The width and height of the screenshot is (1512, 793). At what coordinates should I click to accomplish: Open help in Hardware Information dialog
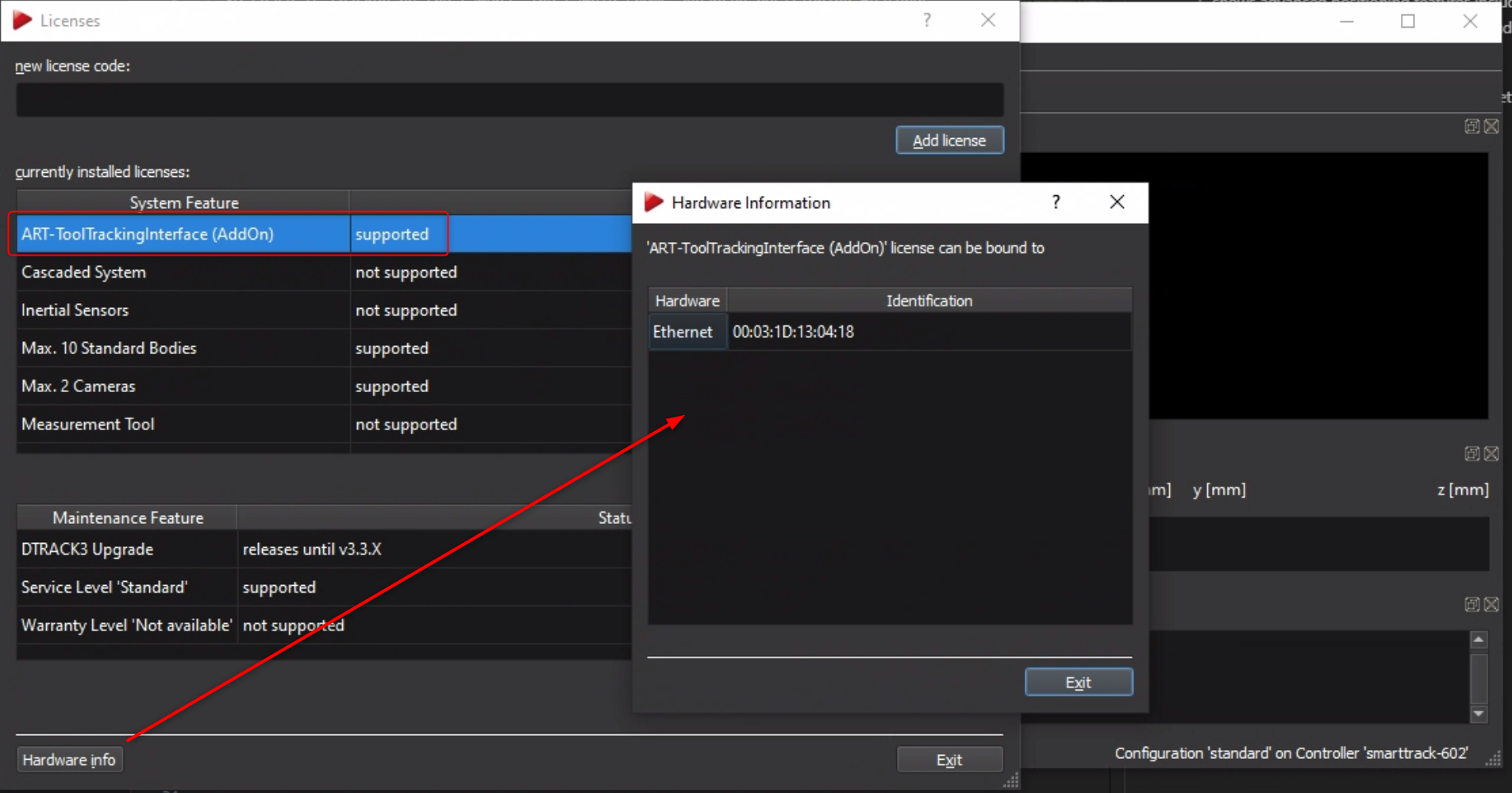click(1056, 202)
